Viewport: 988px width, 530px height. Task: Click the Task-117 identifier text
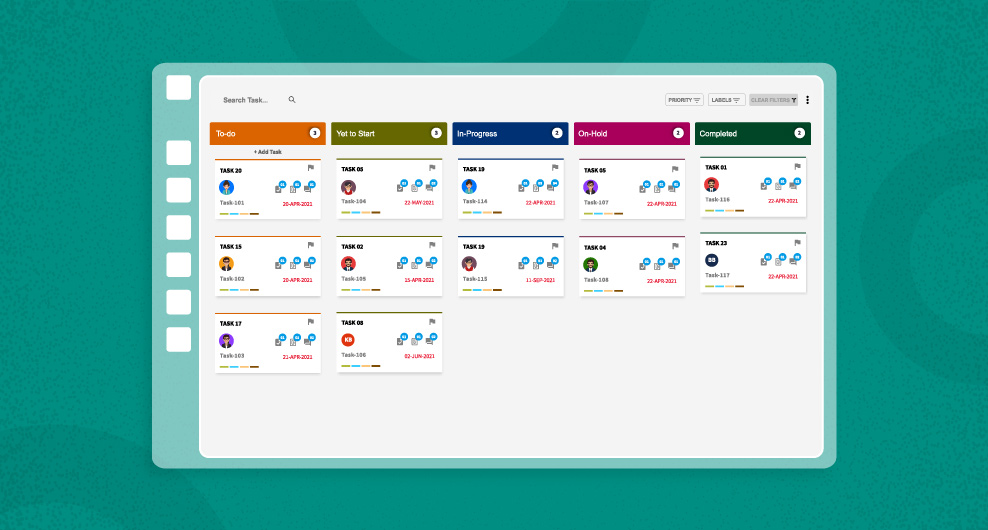click(x=717, y=275)
